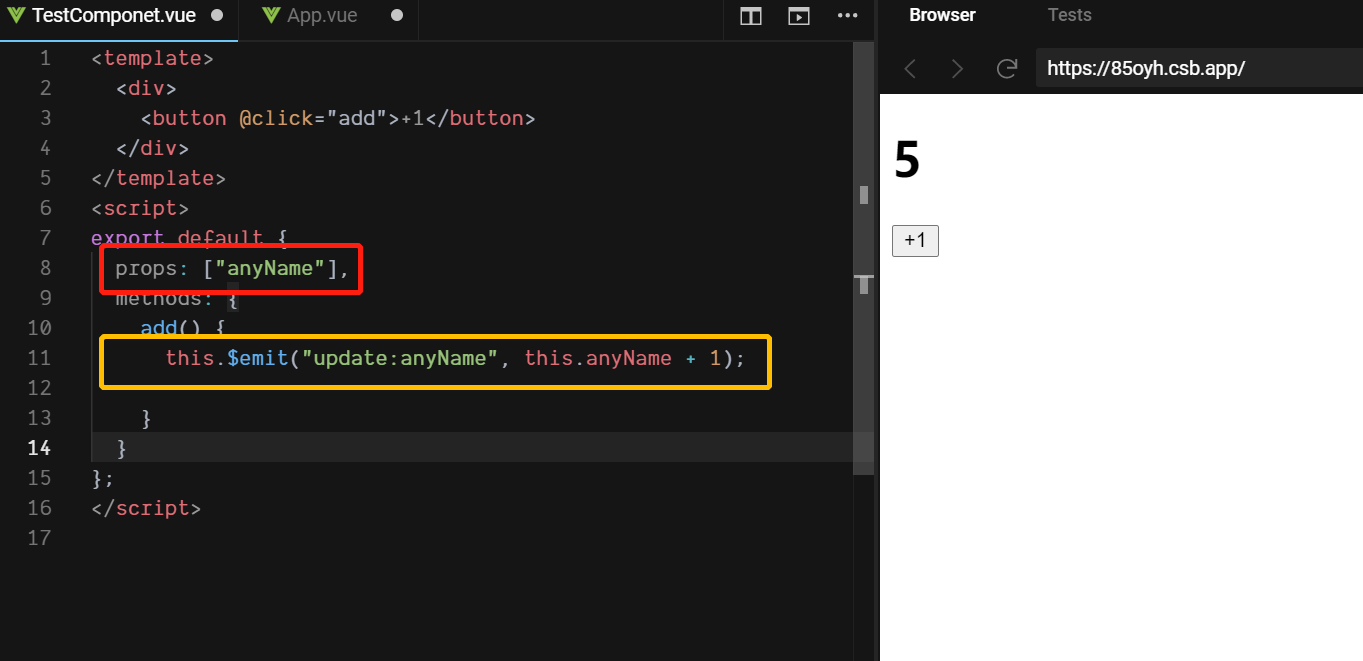The height and width of the screenshot is (661, 1363).
Task: Open the more actions ellipsis menu
Action: (847, 16)
